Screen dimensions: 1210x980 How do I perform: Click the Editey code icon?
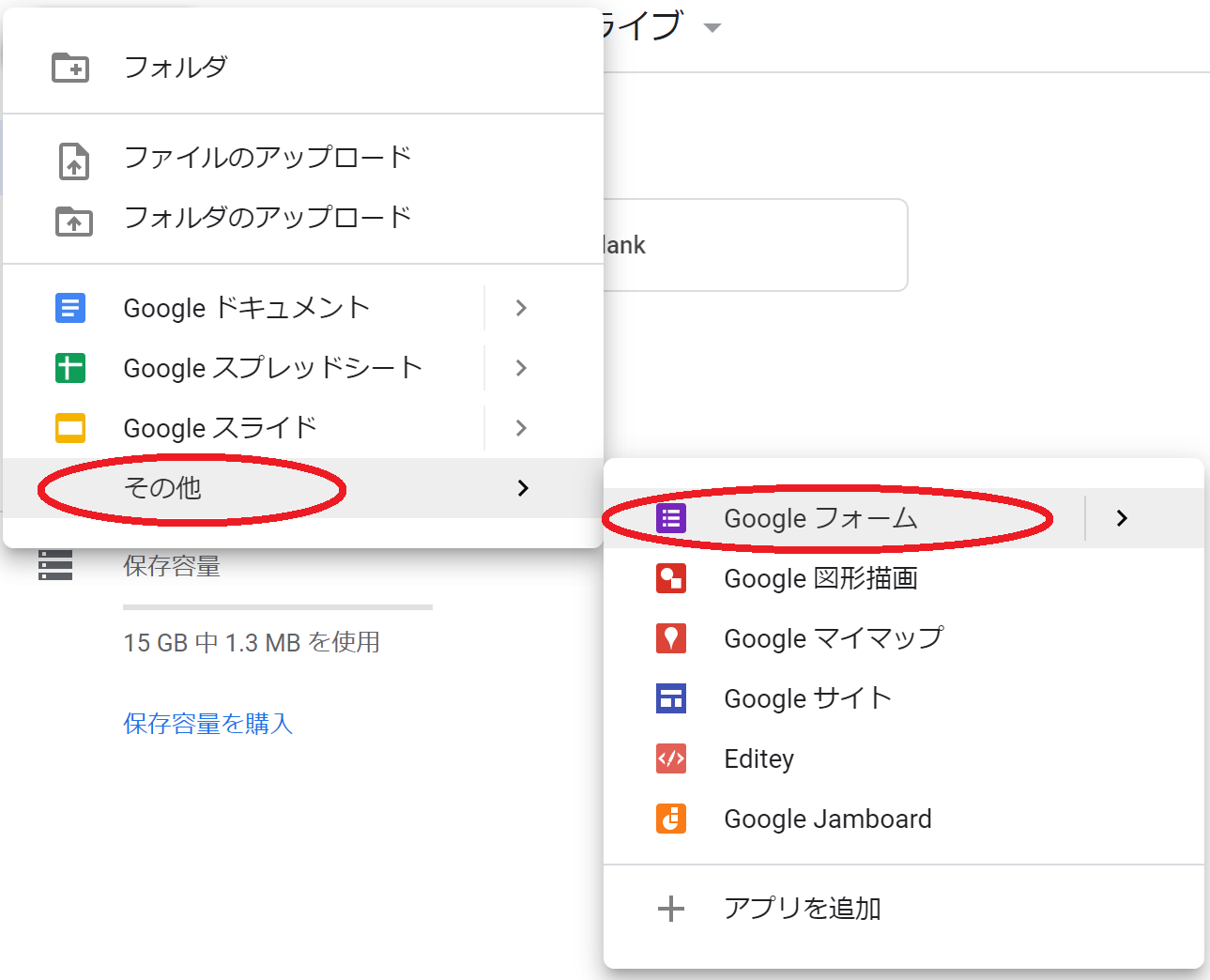[671, 758]
